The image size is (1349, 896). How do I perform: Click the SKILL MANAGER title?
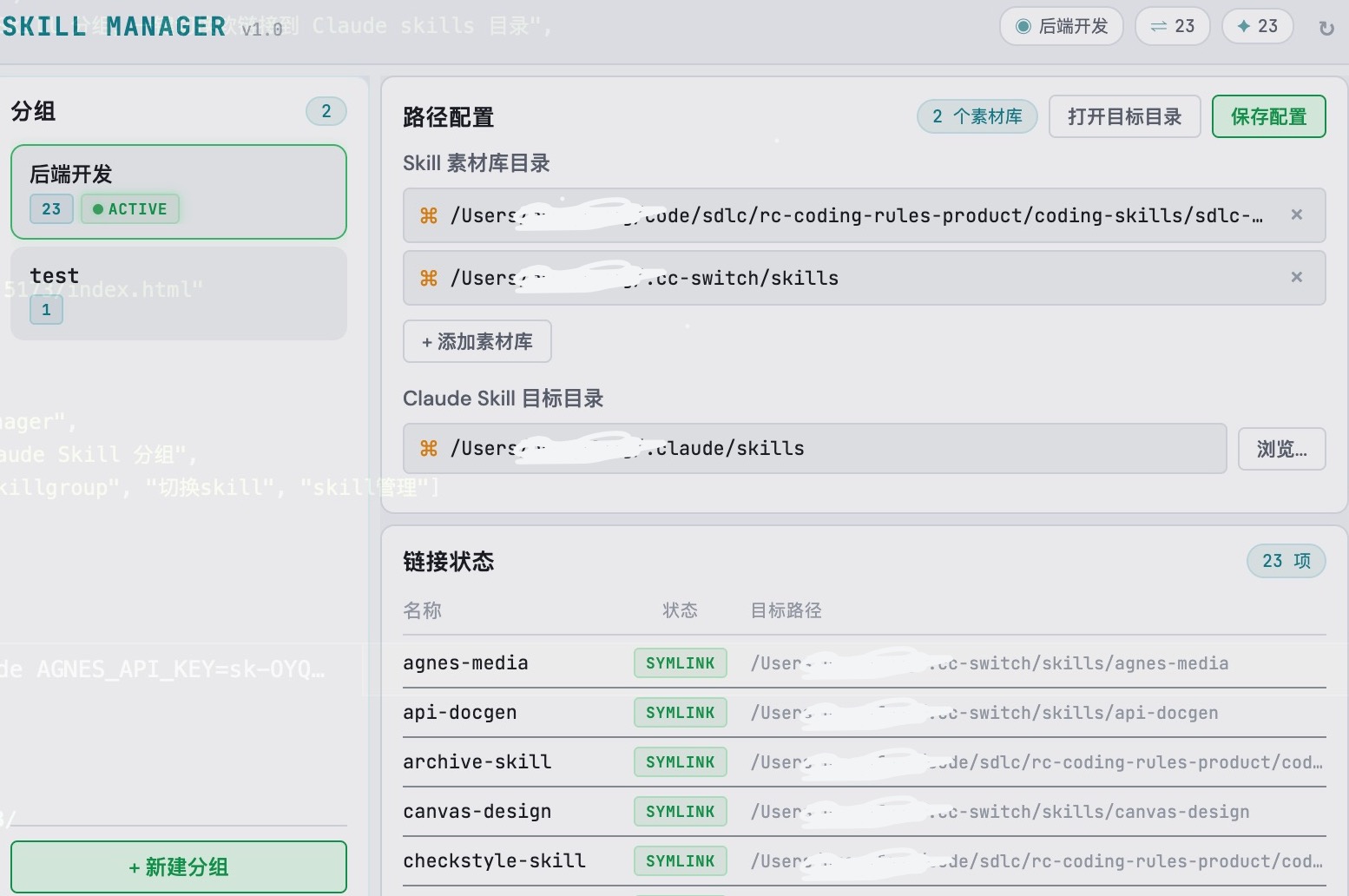click(115, 27)
